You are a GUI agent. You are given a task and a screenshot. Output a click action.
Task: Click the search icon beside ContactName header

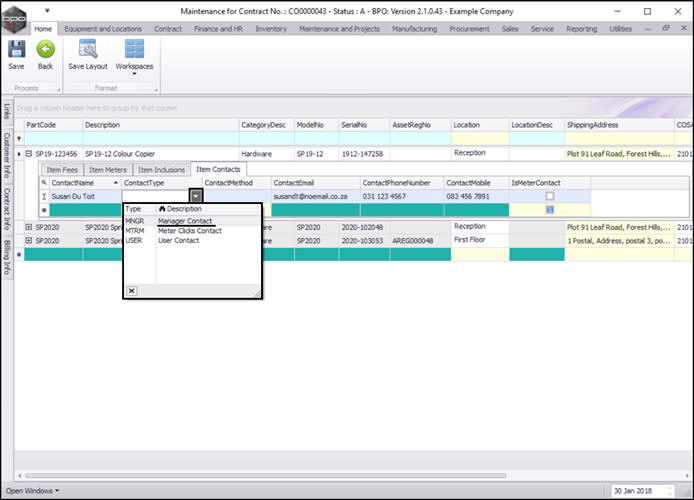click(x=44, y=183)
